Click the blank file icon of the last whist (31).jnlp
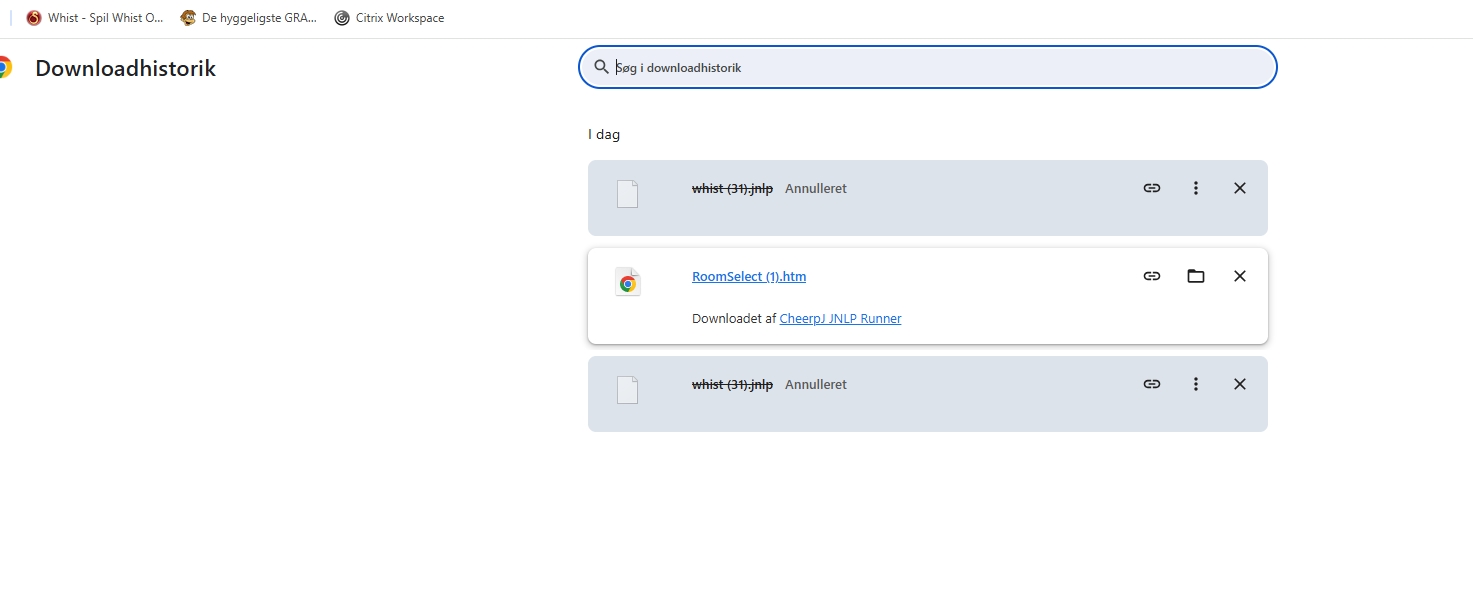 627,390
